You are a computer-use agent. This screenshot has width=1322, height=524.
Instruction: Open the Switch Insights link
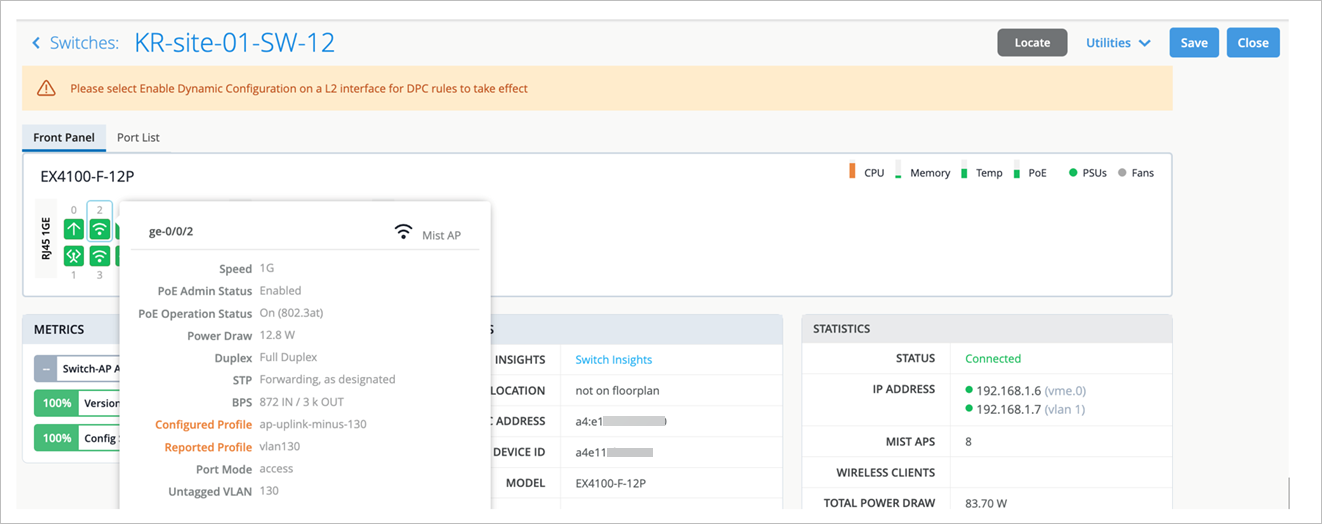[x=613, y=360]
